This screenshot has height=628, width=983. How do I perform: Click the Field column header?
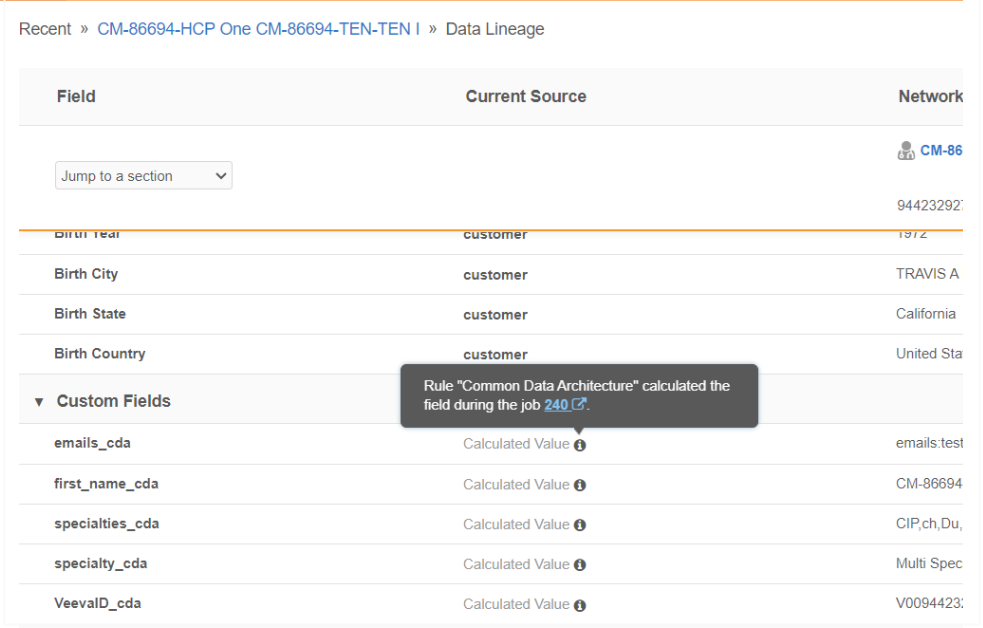point(76,96)
